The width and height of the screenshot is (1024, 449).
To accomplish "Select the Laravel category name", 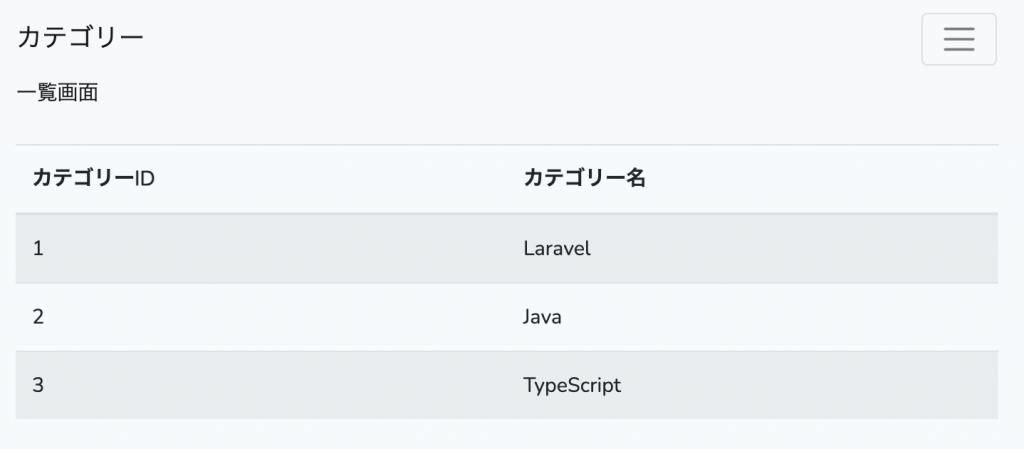I will coord(557,248).
